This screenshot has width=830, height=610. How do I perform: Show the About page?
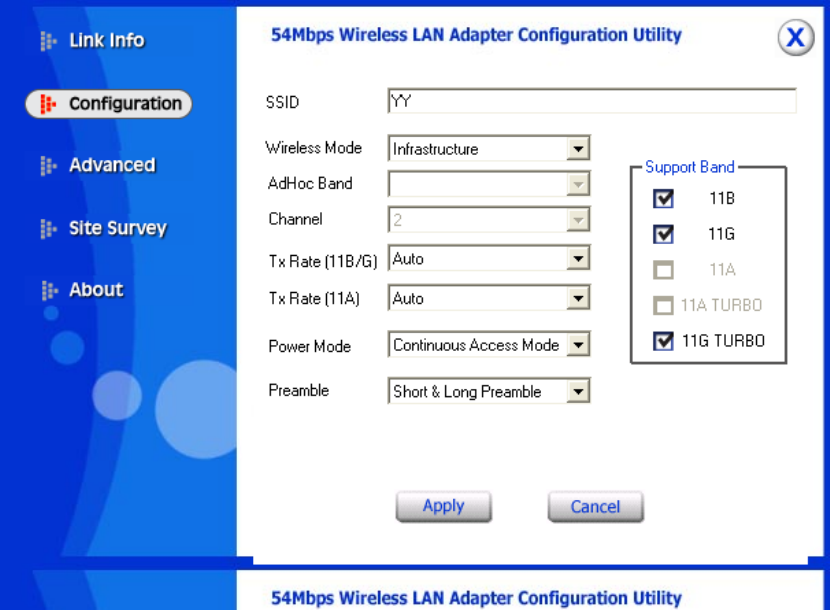(96, 290)
